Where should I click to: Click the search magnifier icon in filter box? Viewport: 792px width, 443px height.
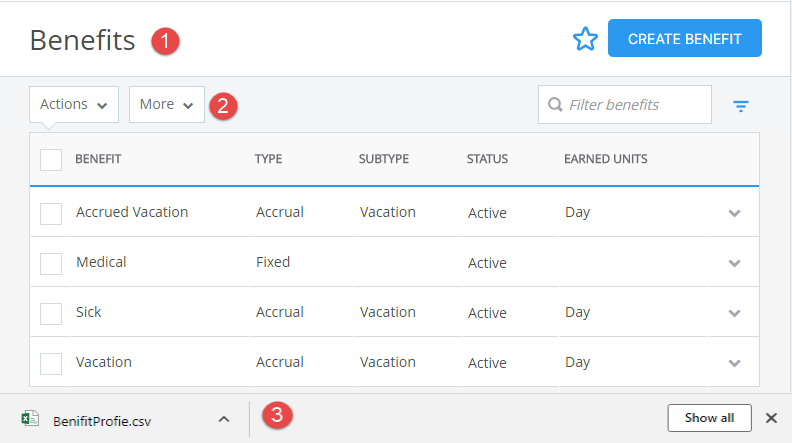point(555,105)
